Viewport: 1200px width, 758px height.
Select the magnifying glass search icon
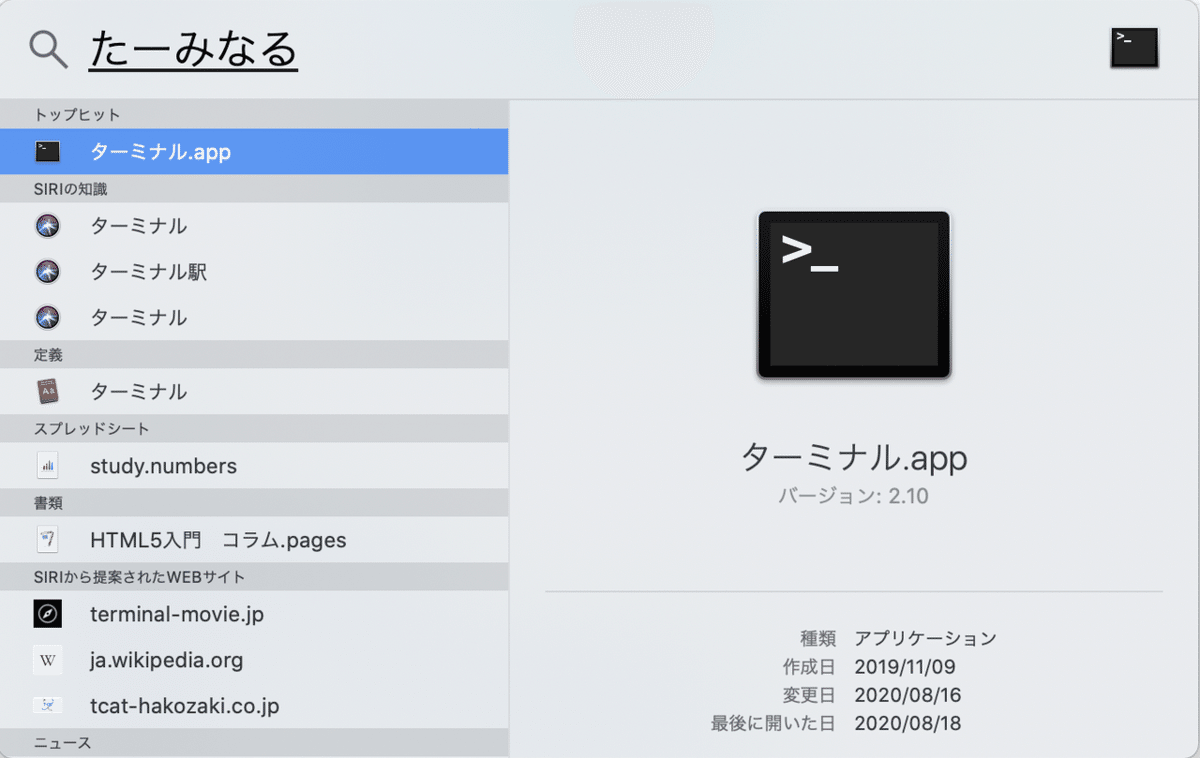pyautogui.click(x=45, y=49)
